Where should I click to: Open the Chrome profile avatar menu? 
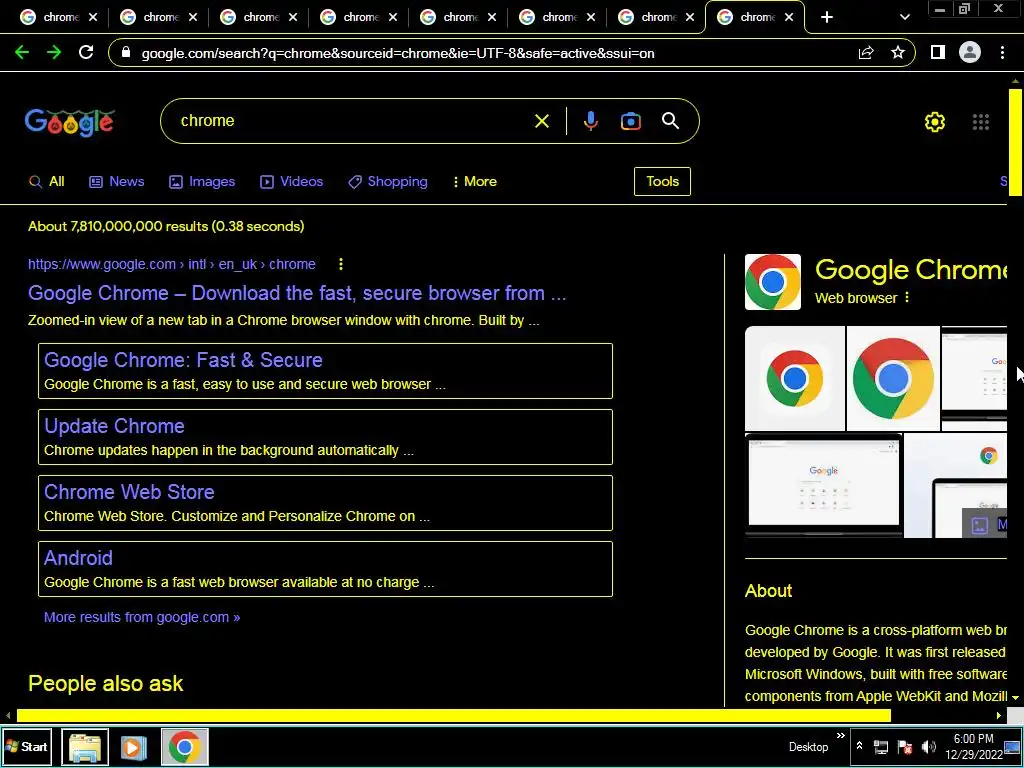(x=970, y=53)
